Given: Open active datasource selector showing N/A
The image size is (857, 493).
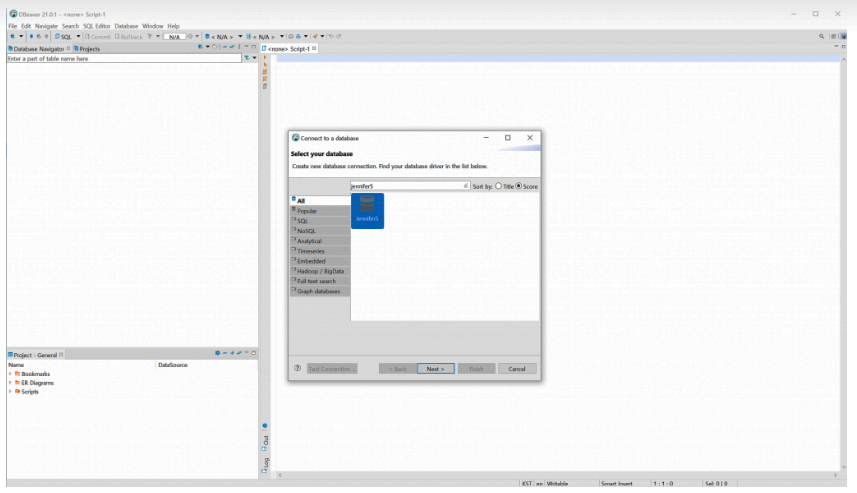Looking at the screenshot, I should pos(222,37).
